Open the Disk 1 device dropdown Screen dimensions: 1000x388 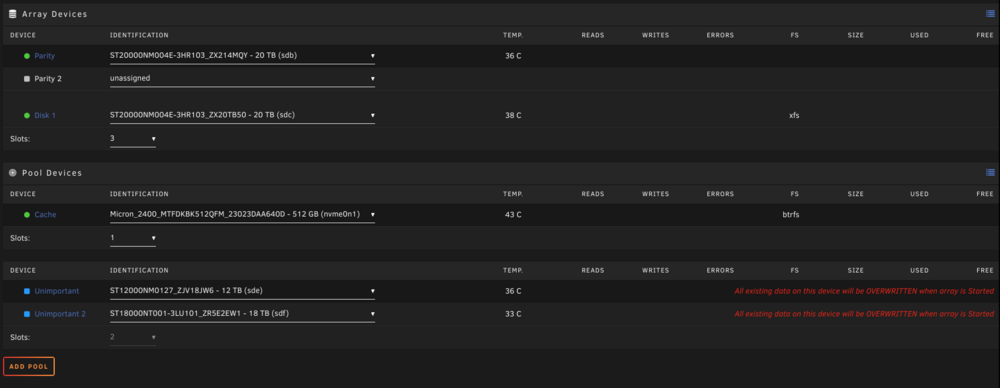[x=242, y=116]
